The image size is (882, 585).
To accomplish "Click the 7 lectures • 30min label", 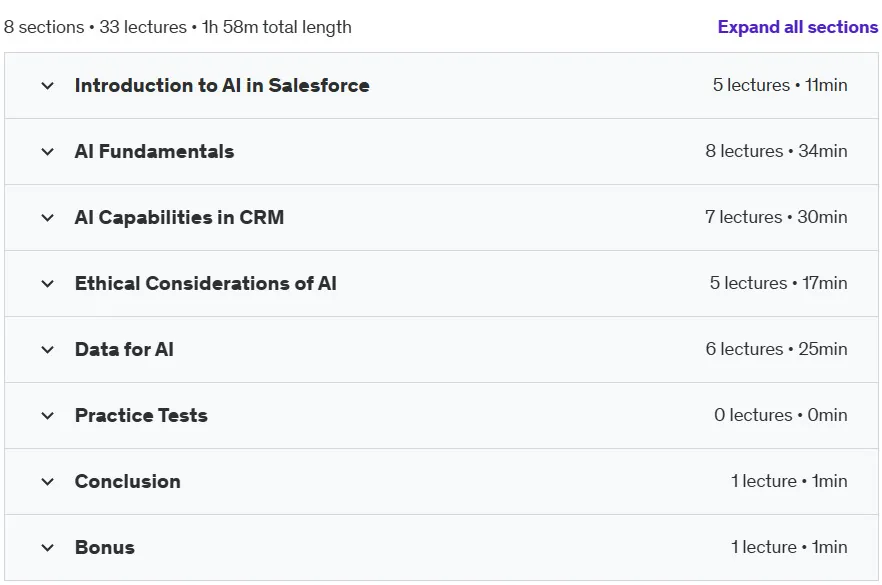I will coord(776,217).
